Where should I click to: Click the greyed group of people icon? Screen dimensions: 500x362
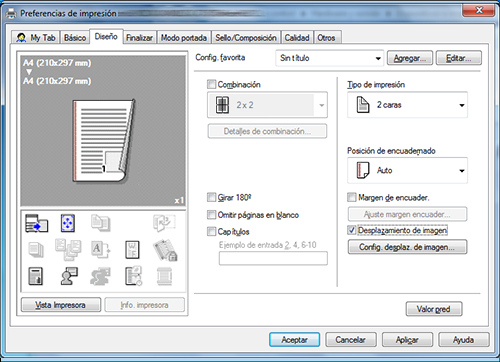(100, 276)
